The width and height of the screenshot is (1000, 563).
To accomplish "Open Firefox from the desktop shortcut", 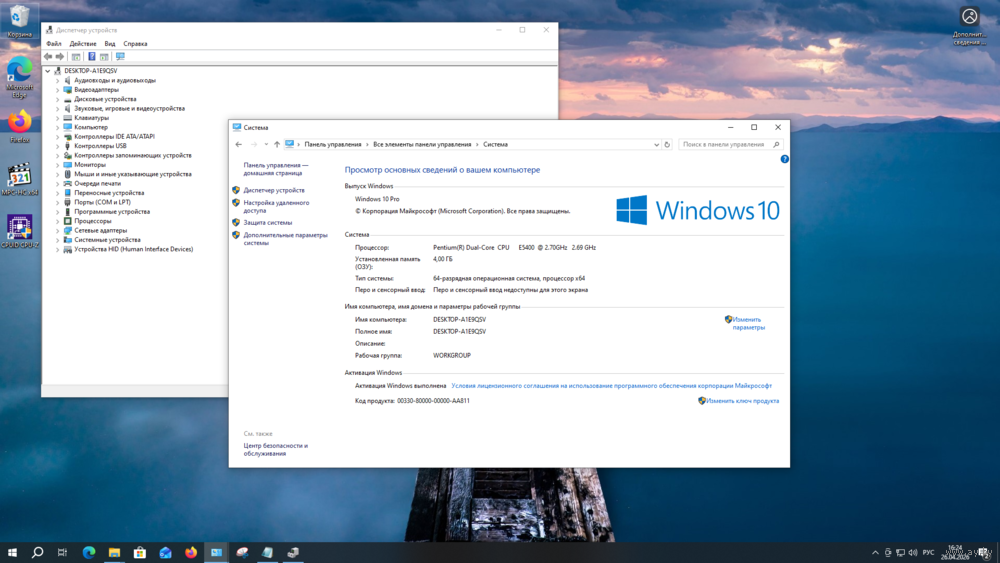I will (20, 124).
